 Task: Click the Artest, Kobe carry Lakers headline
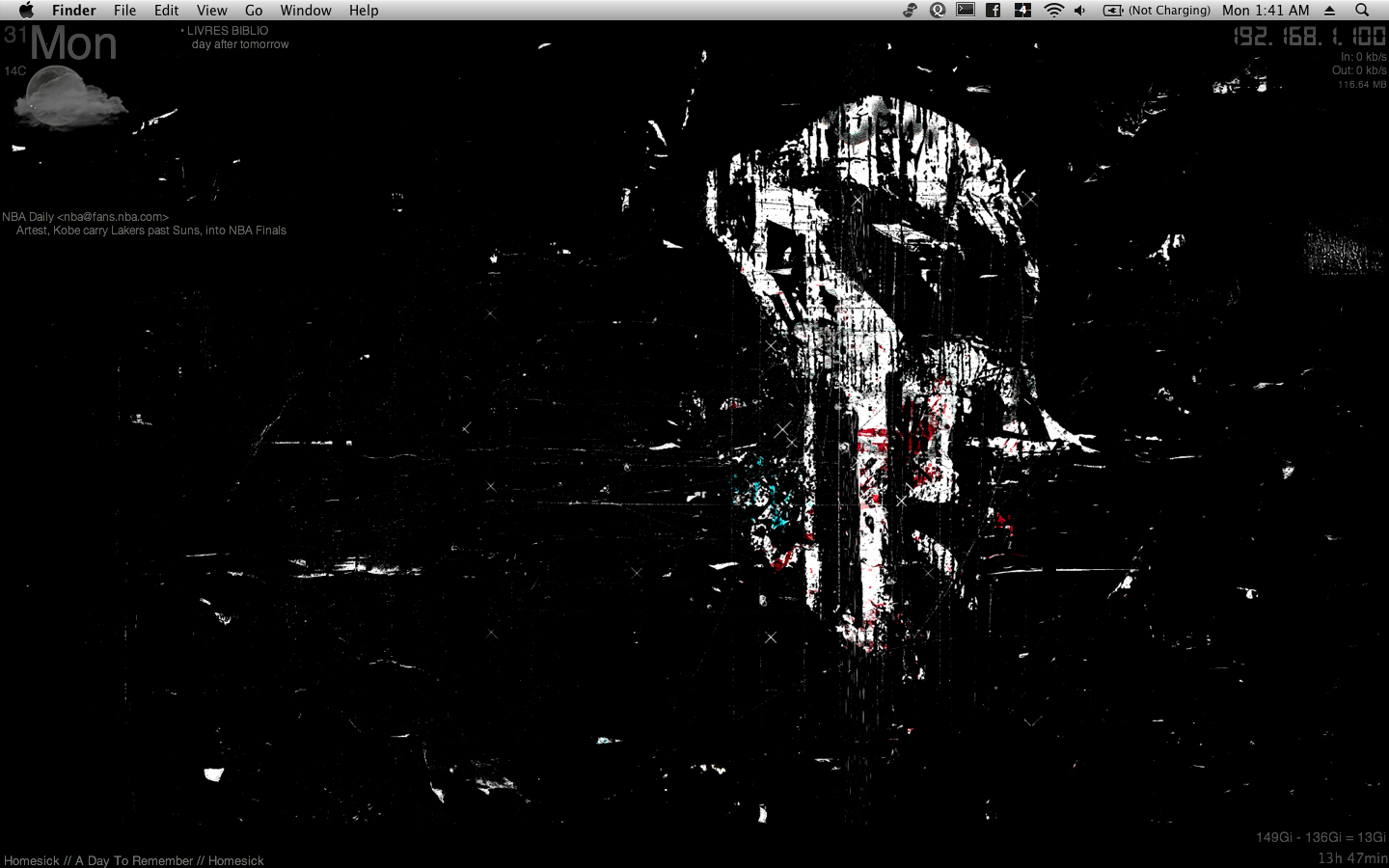click(151, 231)
